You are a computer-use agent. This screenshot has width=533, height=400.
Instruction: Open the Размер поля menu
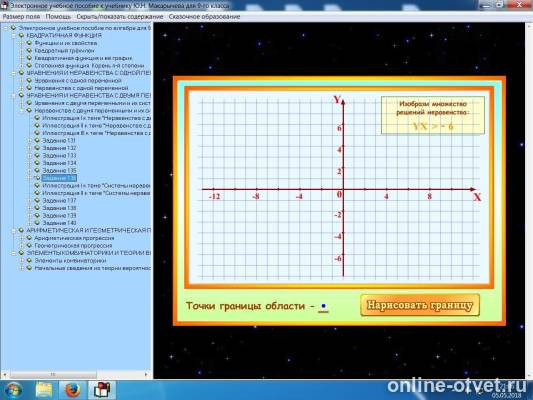click(x=21, y=17)
